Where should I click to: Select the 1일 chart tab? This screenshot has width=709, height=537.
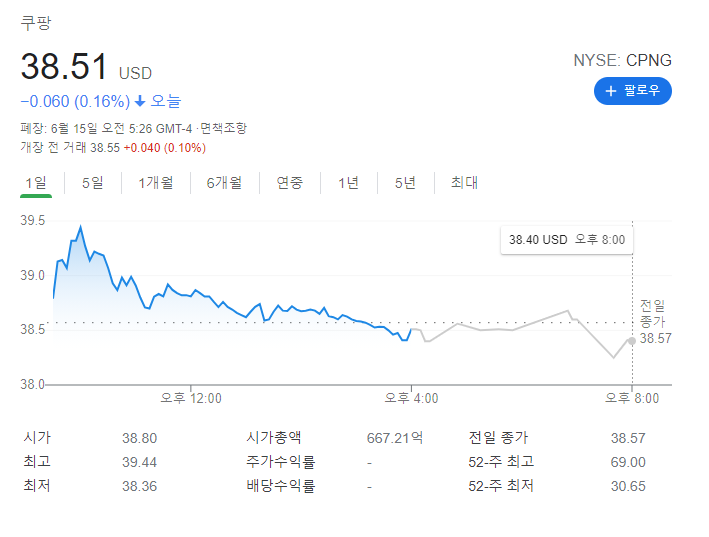[36, 183]
